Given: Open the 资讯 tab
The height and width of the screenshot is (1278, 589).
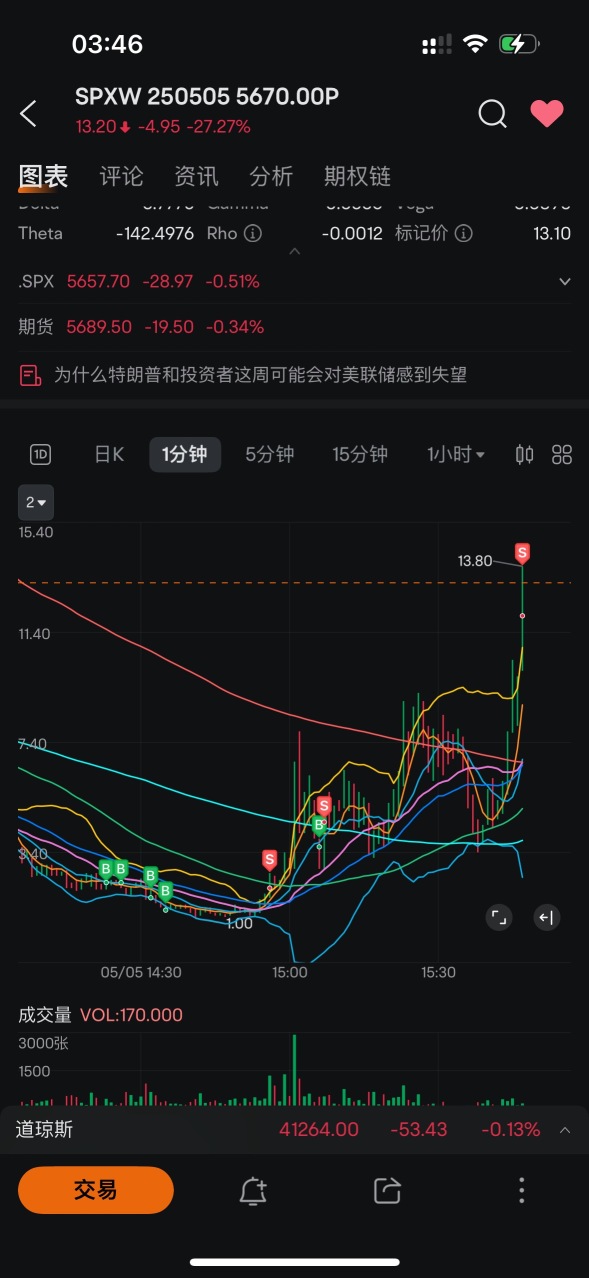Looking at the screenshot, I should [x=196, y=177].
